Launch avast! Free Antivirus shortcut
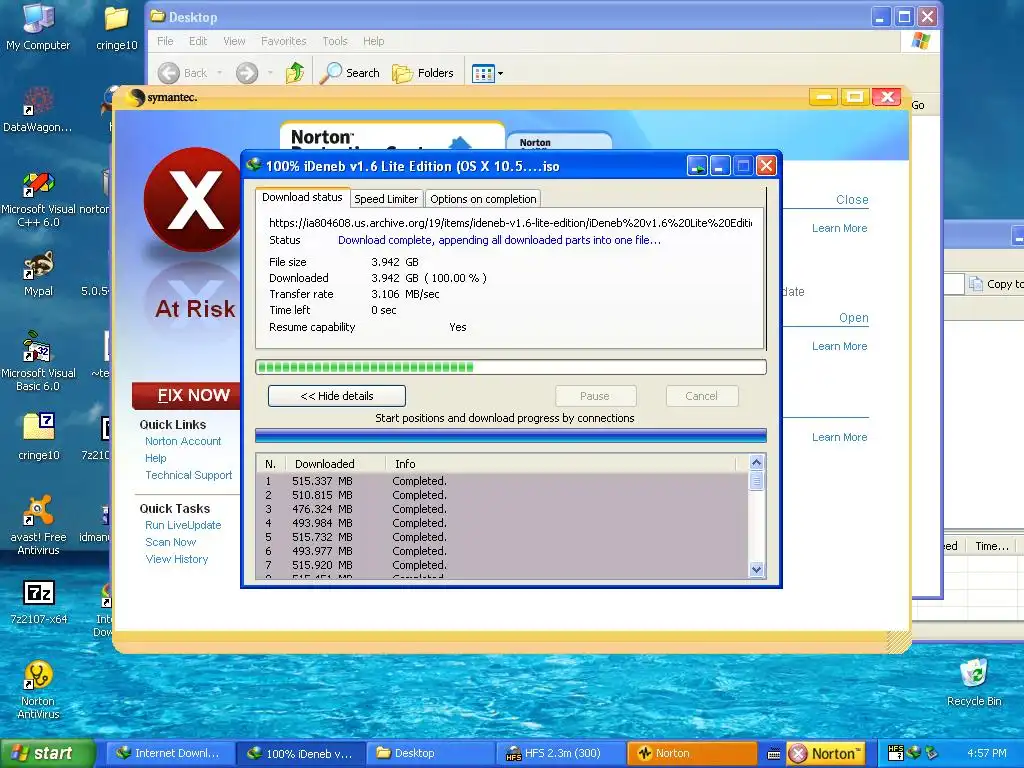The height and width of the screenshot is (768, 1024). (38, 524)
